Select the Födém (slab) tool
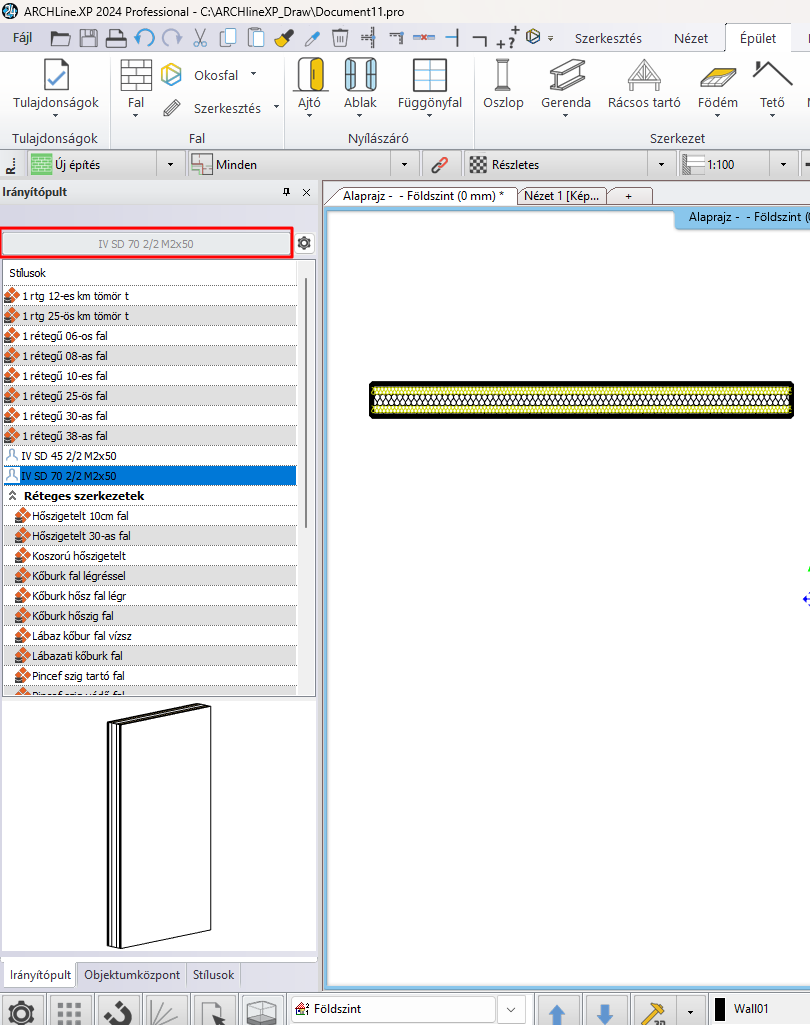Screen dimensions: 810x1025 coord(718,78)
